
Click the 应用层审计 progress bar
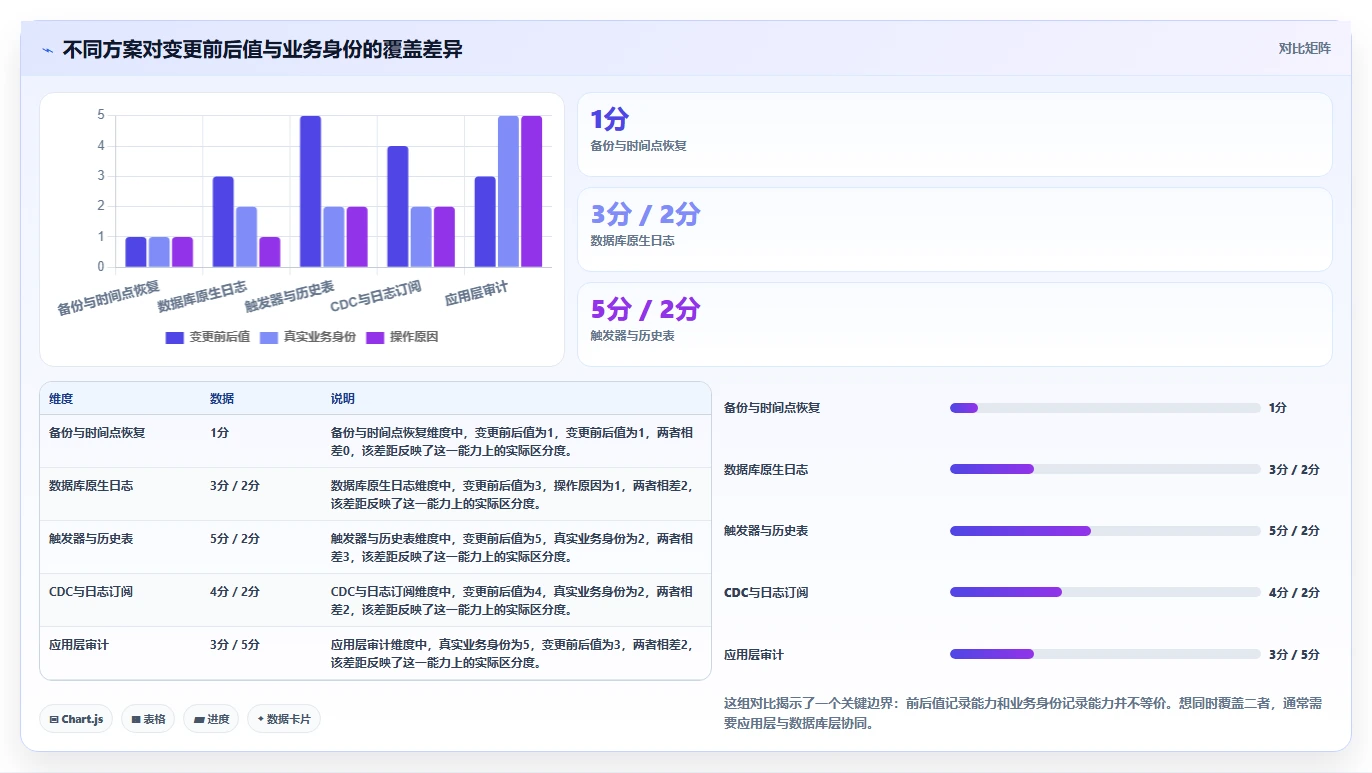pos(1105,654)
